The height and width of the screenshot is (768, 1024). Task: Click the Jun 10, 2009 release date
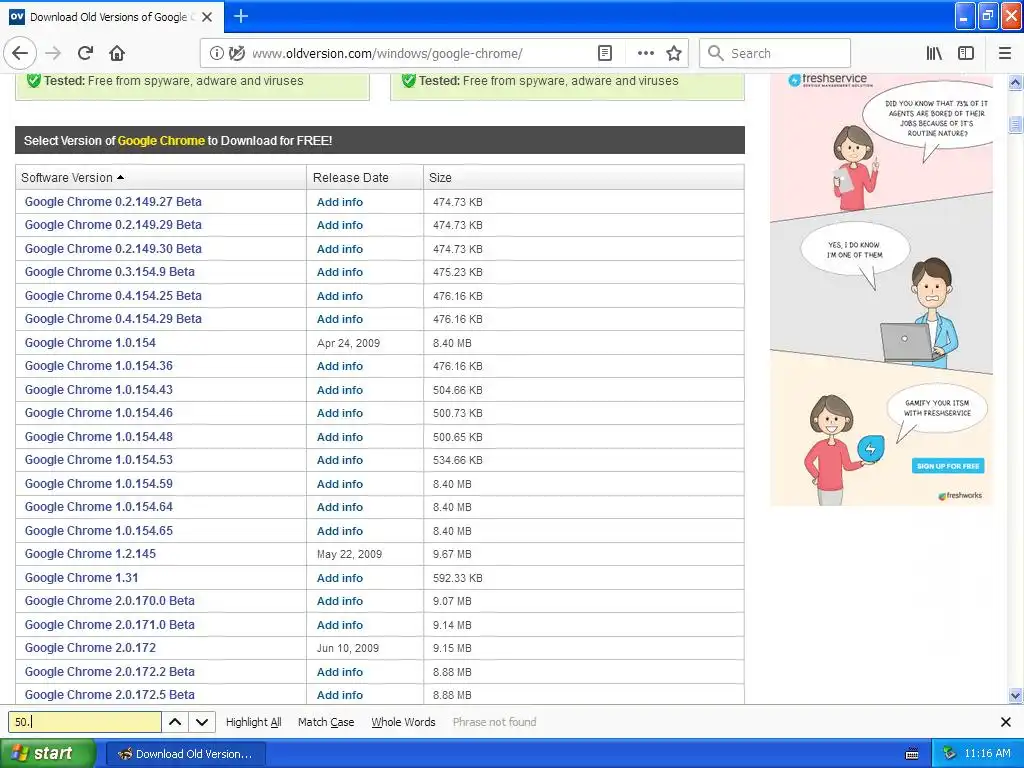coord(348,648)
